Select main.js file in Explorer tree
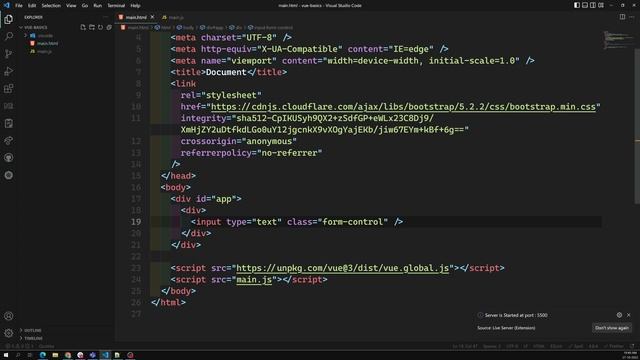Screen dimensions: 640x360 point(44,51)
